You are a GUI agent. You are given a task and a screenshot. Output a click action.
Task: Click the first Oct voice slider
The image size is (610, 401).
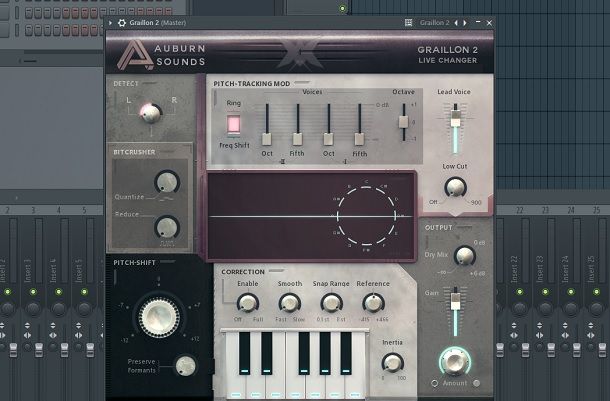266,139
